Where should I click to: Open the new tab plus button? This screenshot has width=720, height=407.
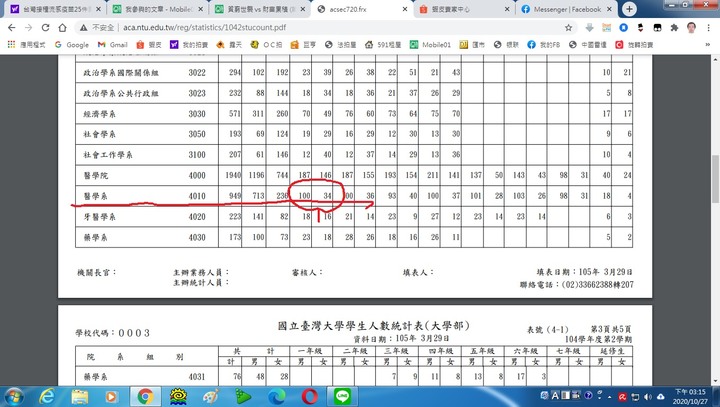[x=629, y=9]
